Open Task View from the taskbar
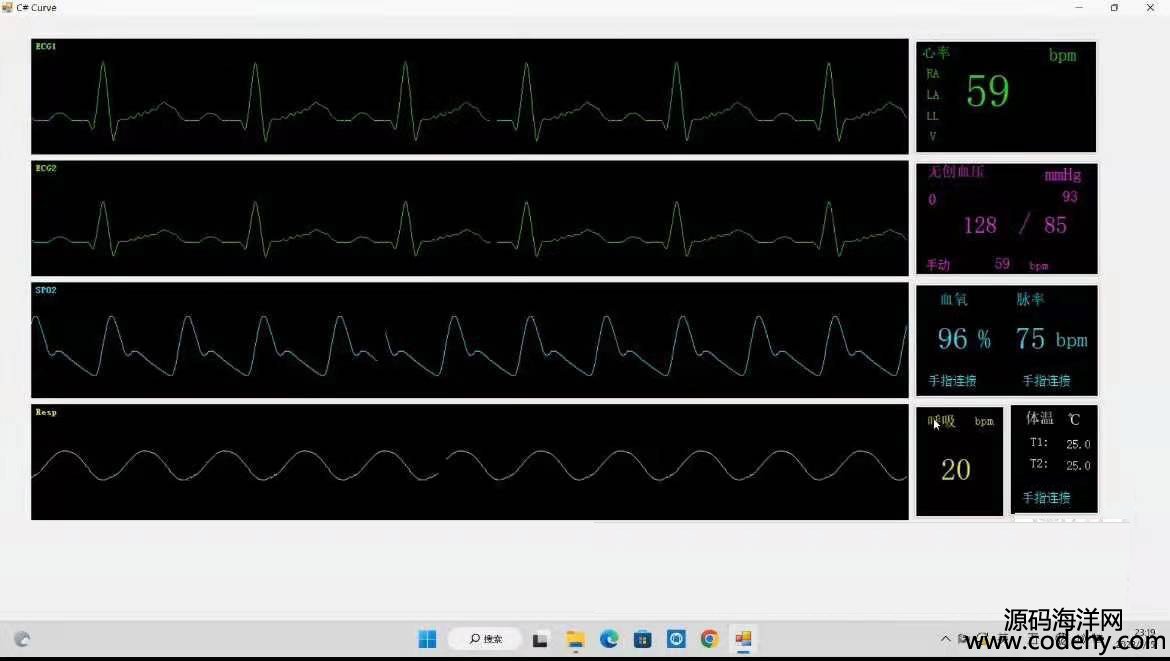This screenshot has width=1170, height=661. point(540,639)
